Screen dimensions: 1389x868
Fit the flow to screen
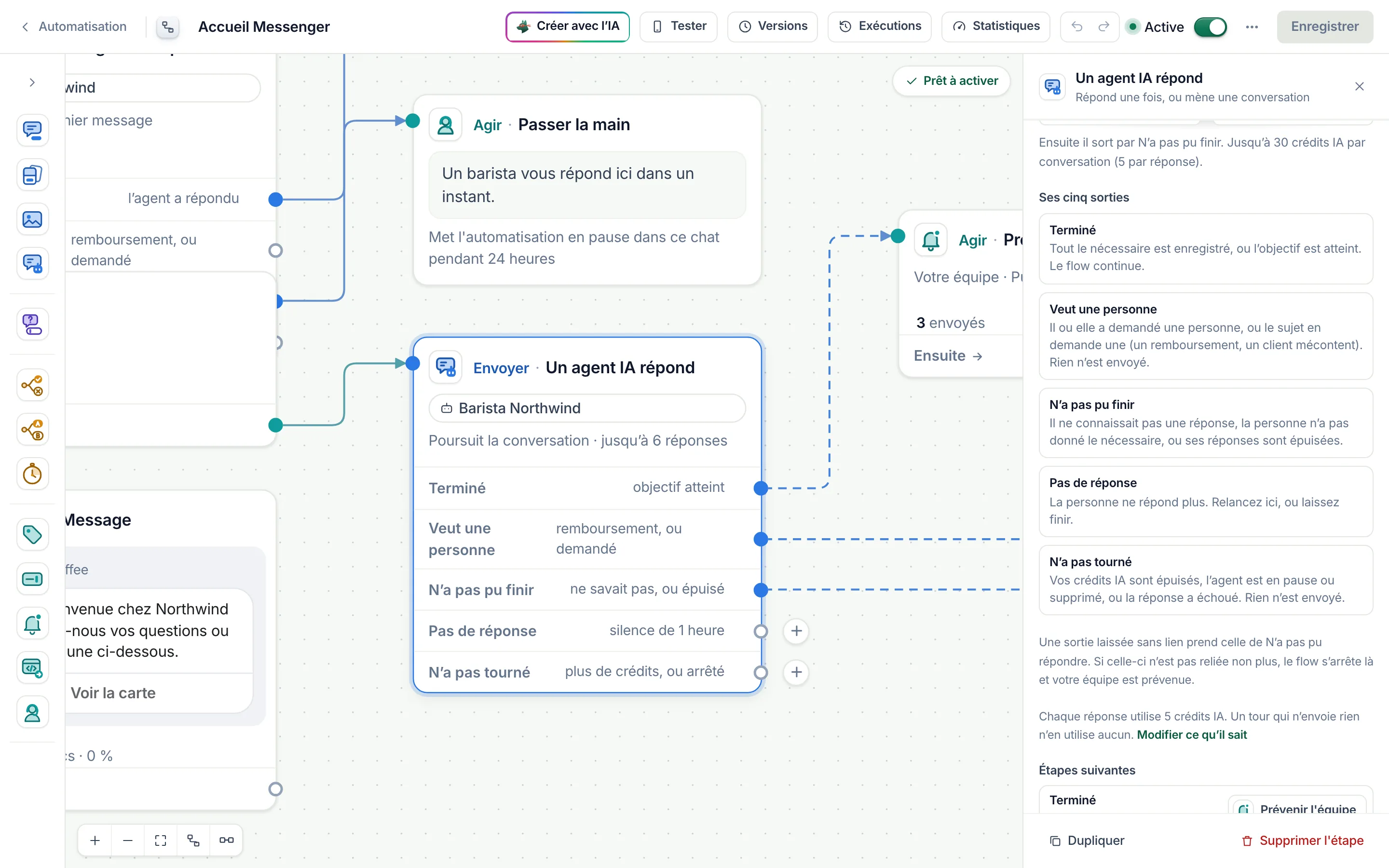(x=161, y=841)
